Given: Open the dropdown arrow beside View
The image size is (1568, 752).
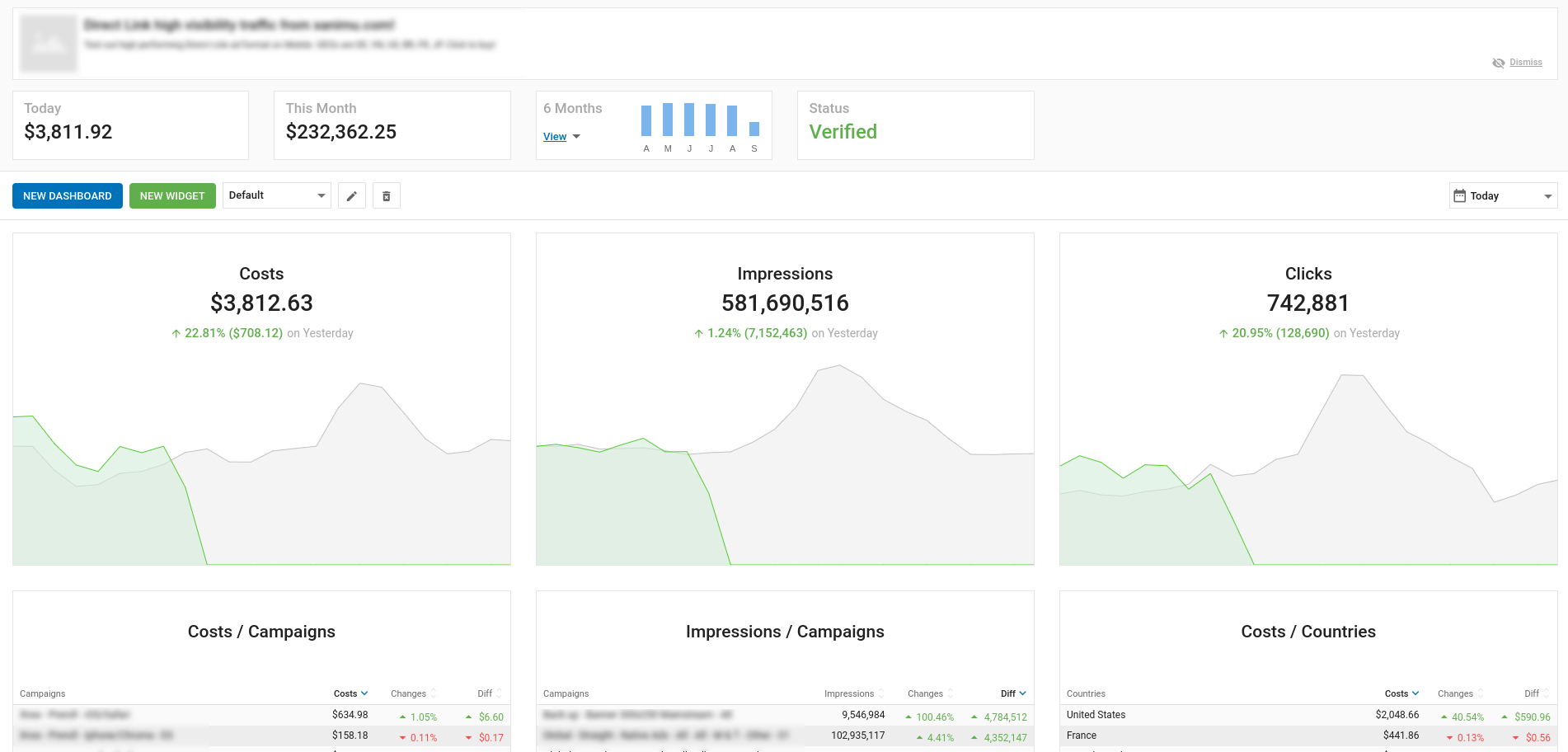Looking at the screenshot, I should pyautogui.click(x=577, y=137).
